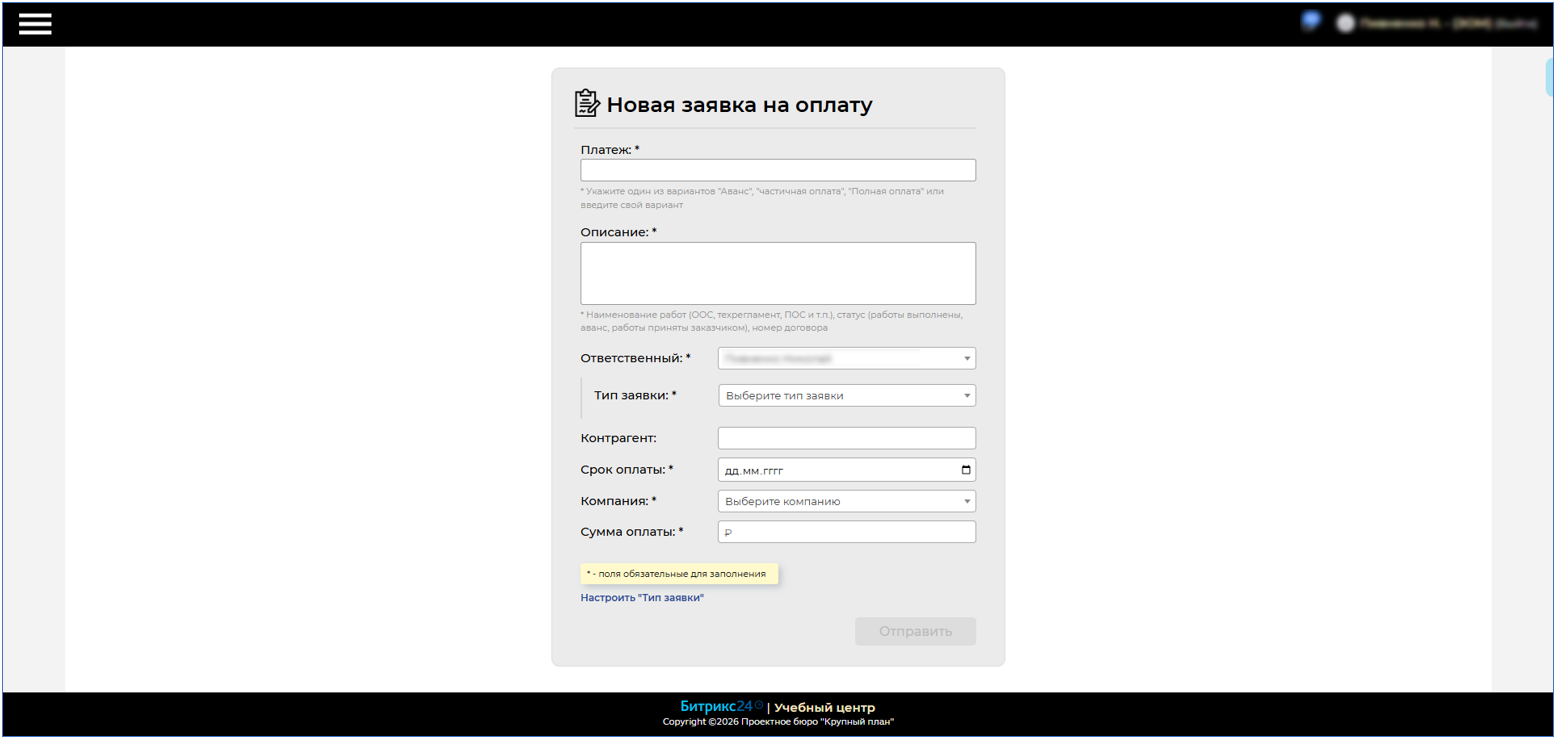Click the Отправить button
This screenshot has width=1556, height=739.
pos(915,631)
